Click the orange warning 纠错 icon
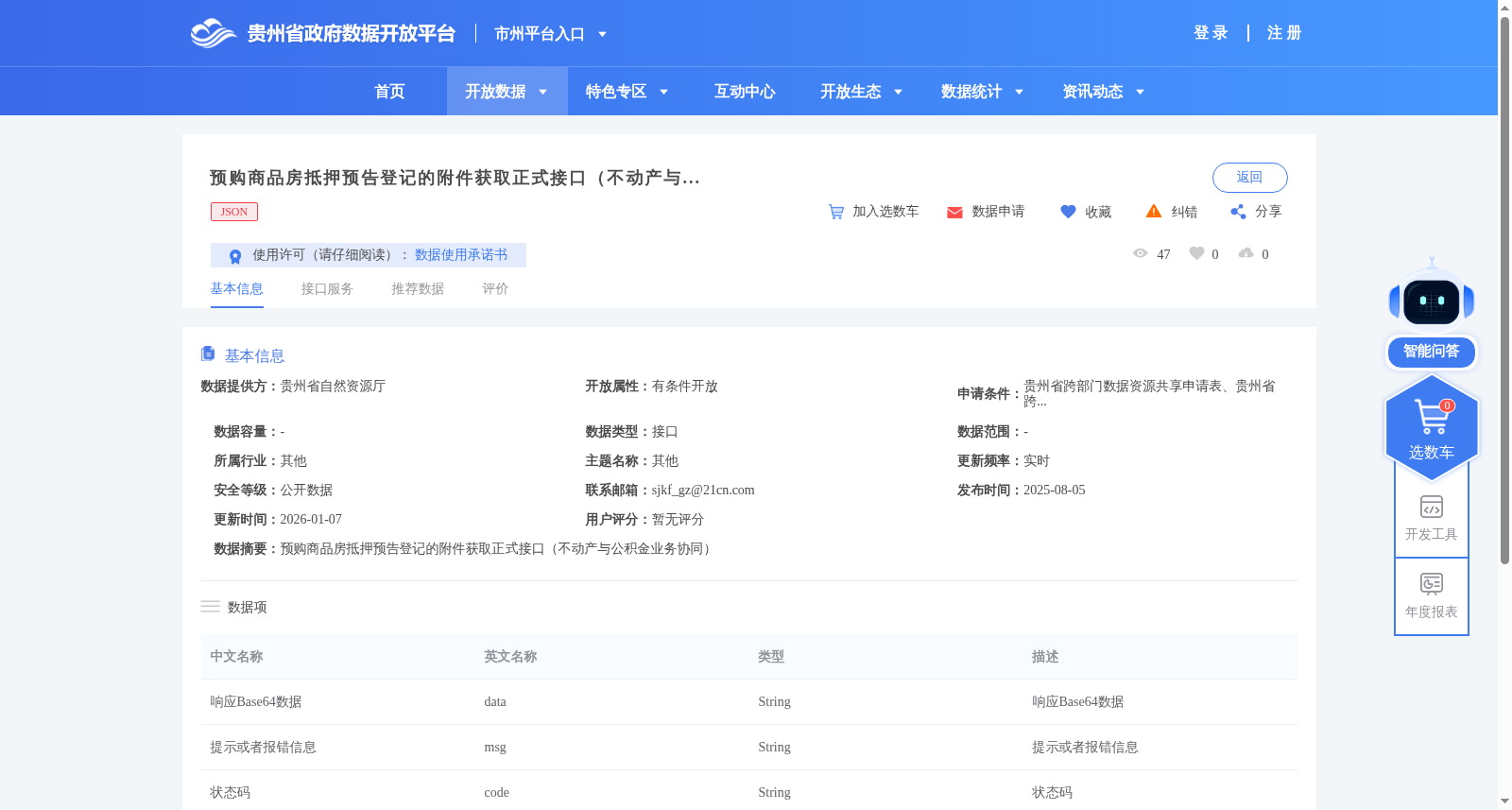The height and width of the screenshot is (810, 1512). click(x=1154, y=211)
